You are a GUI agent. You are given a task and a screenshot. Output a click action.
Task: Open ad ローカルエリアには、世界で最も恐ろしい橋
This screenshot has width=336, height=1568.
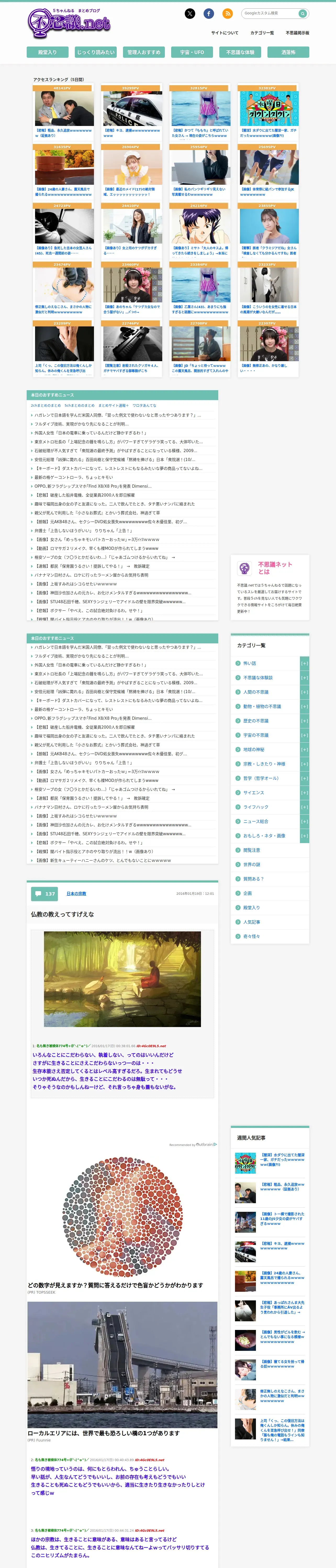[104, 1433]
